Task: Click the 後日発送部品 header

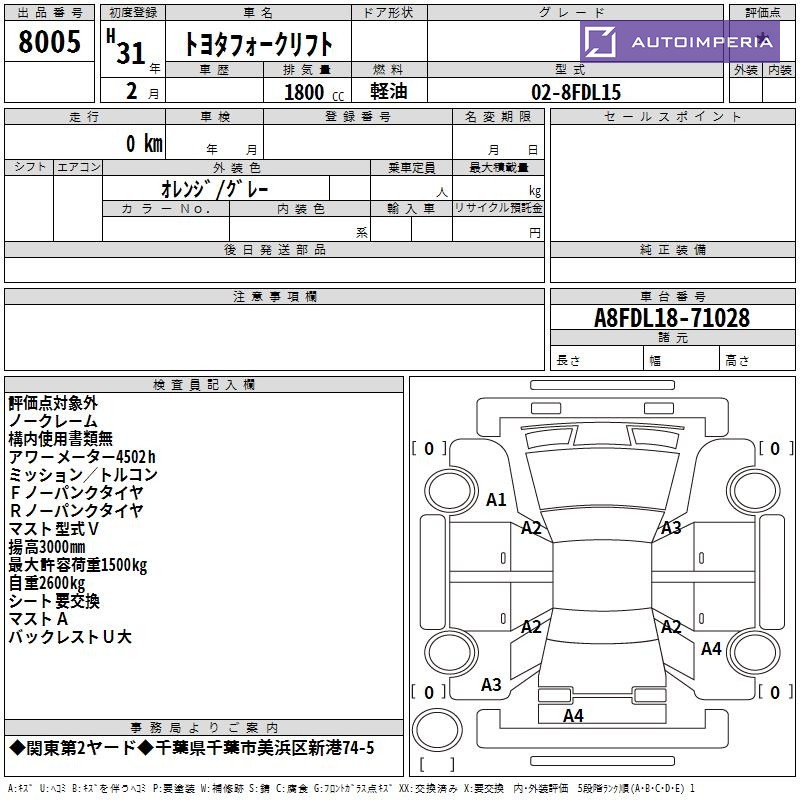Action: pos(274,250)
